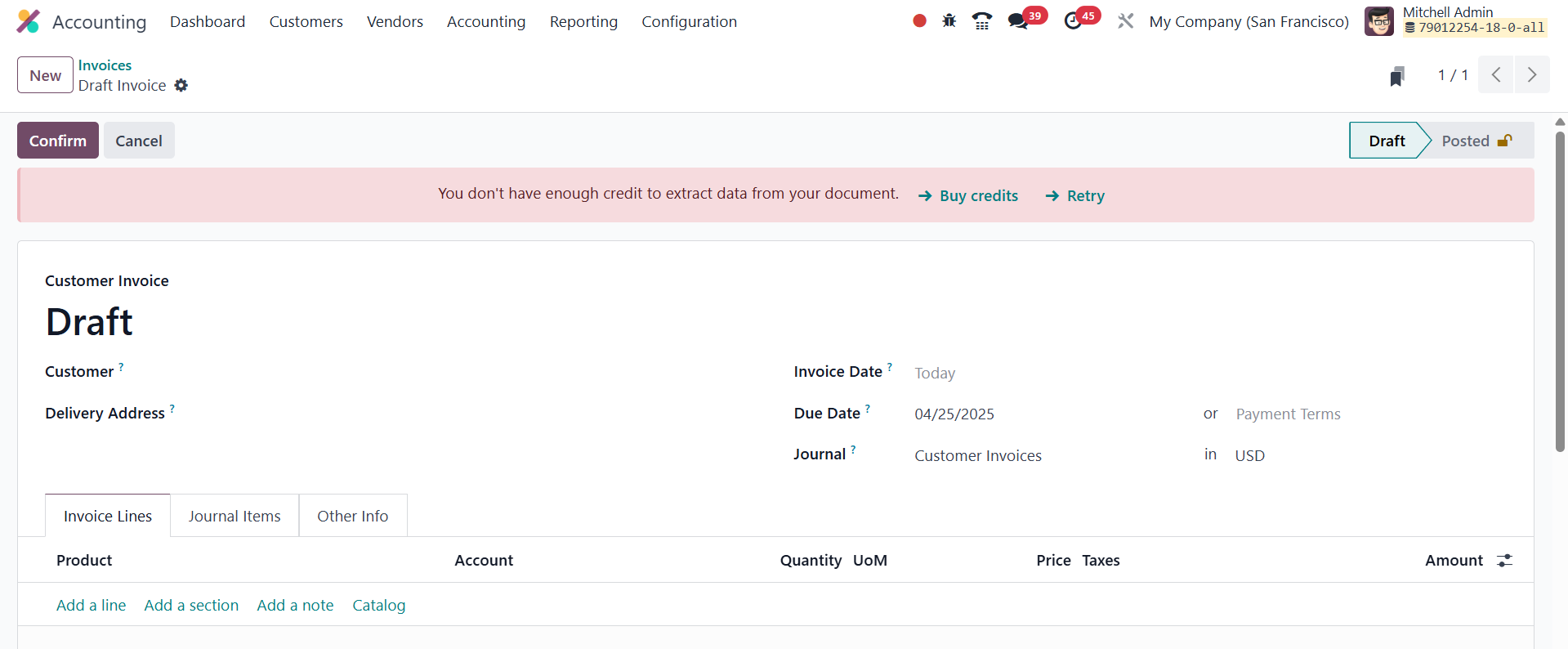Open the Vendors menu
Screen dimensions: 1568x649
(395, 22)
